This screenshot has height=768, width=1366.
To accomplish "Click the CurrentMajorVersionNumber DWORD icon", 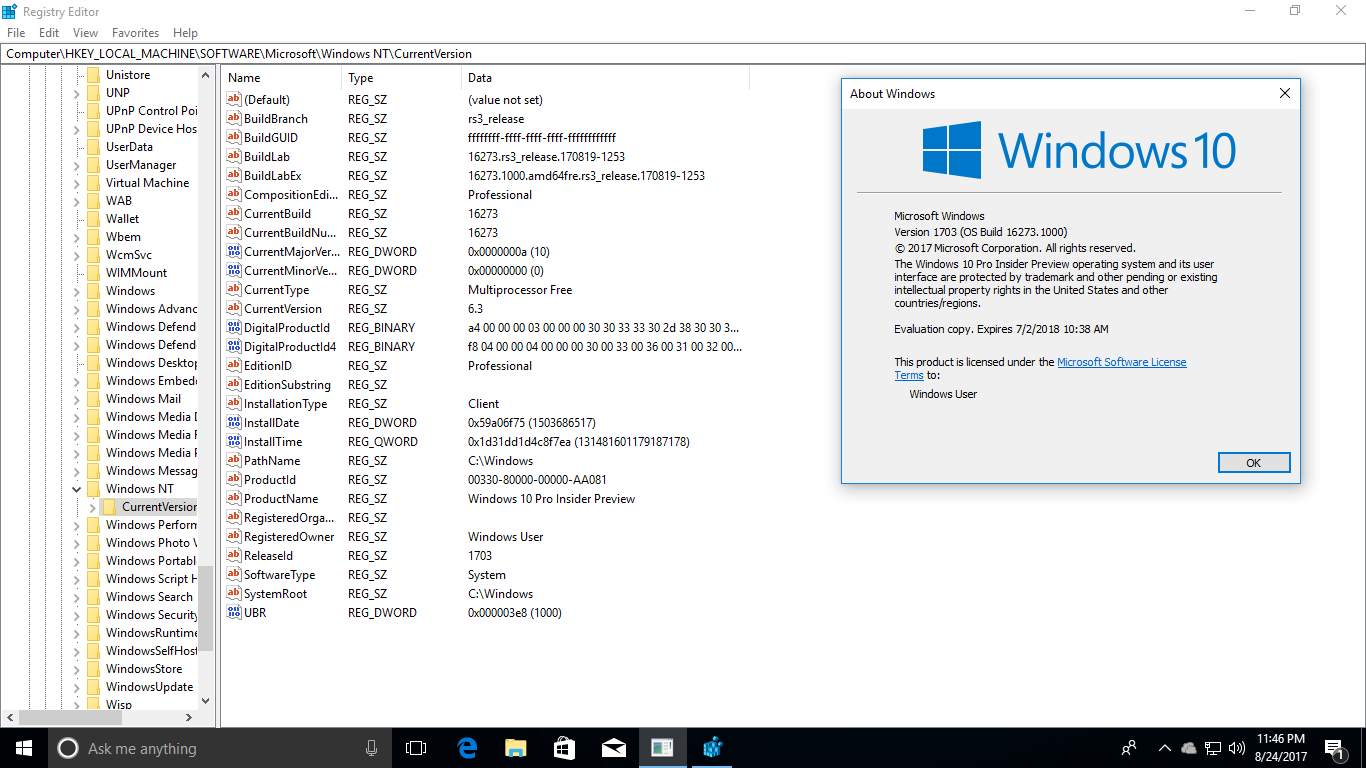I will coord(234,251).
